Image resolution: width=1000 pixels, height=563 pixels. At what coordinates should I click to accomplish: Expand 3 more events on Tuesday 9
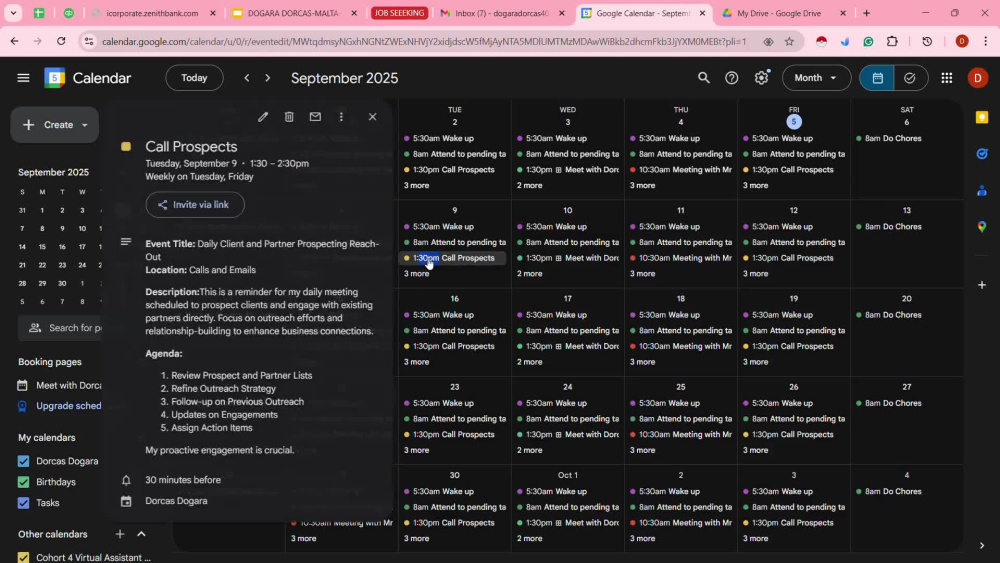[x=416, y=274]
